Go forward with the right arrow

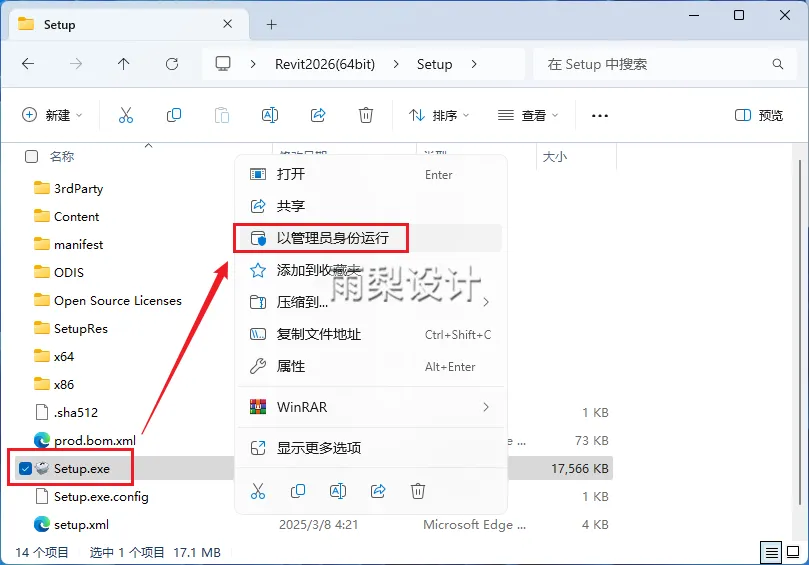76,64
